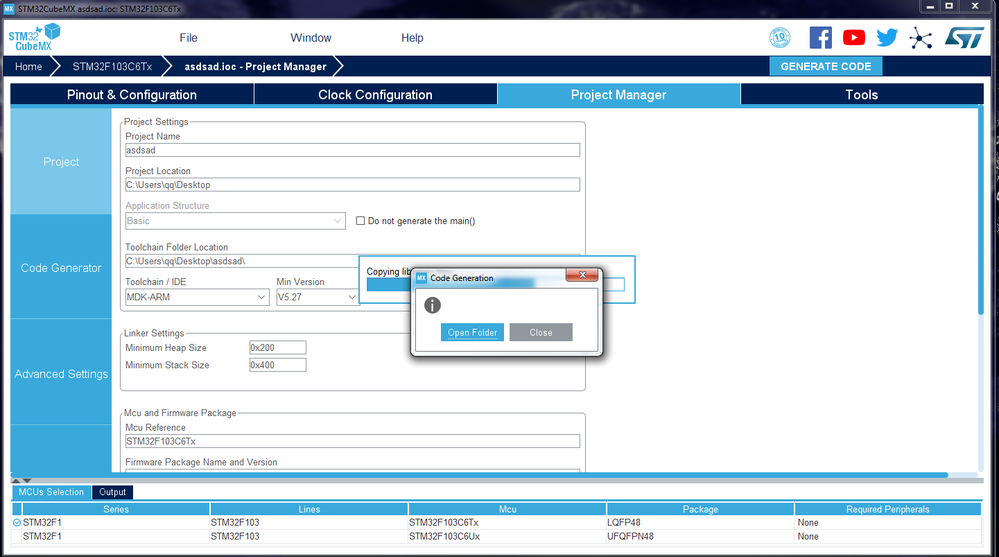Click the LQFP48 package cell
Screen dimensions: 999x557
[700, 523]
